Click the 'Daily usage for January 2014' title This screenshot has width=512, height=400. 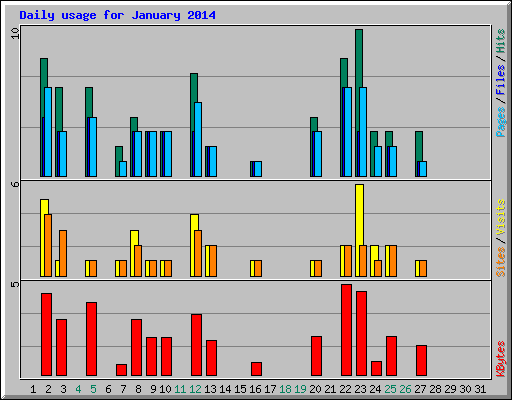pyautogui.click(x=117, y=15)
